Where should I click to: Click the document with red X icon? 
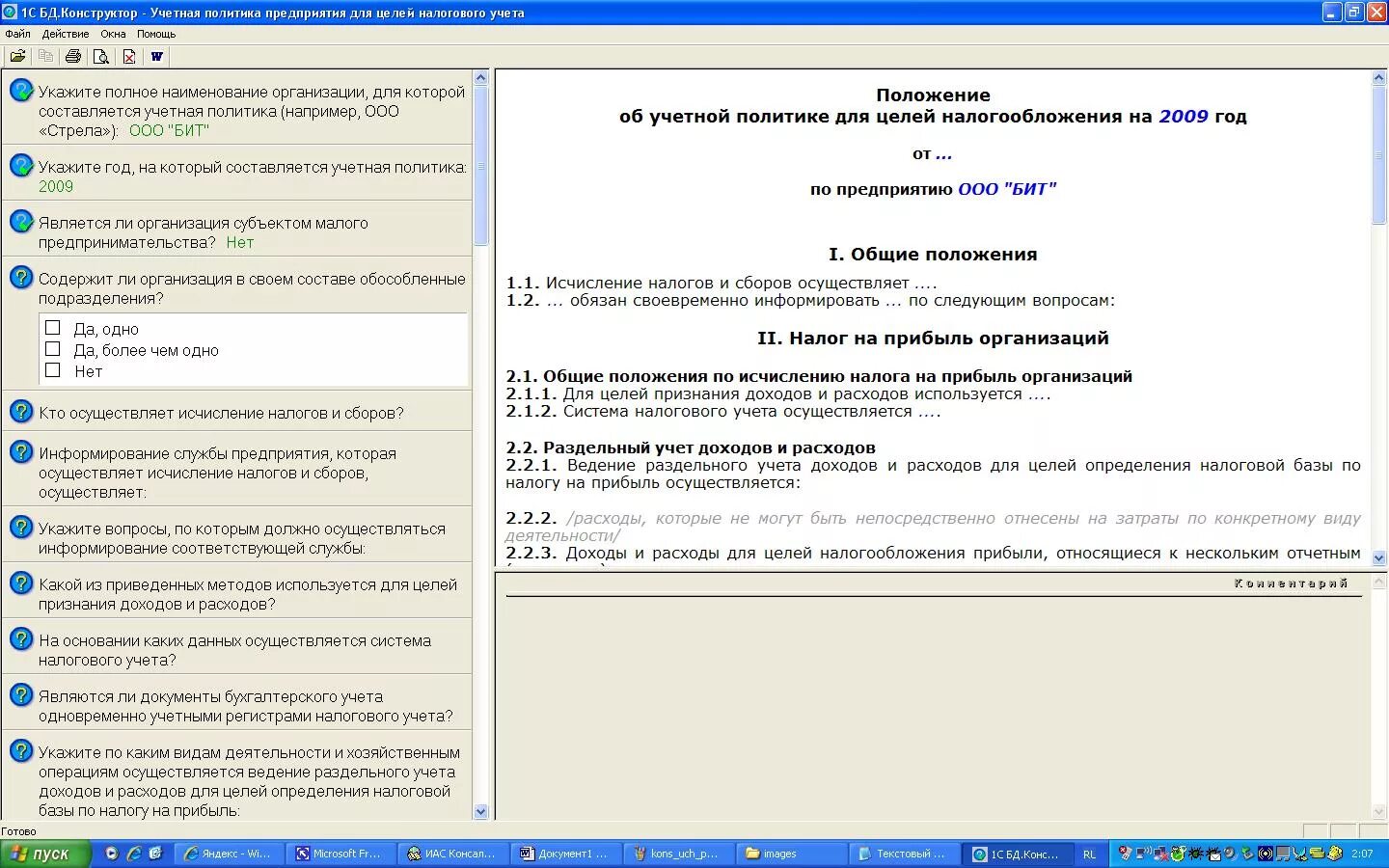(x=128, y=56)
